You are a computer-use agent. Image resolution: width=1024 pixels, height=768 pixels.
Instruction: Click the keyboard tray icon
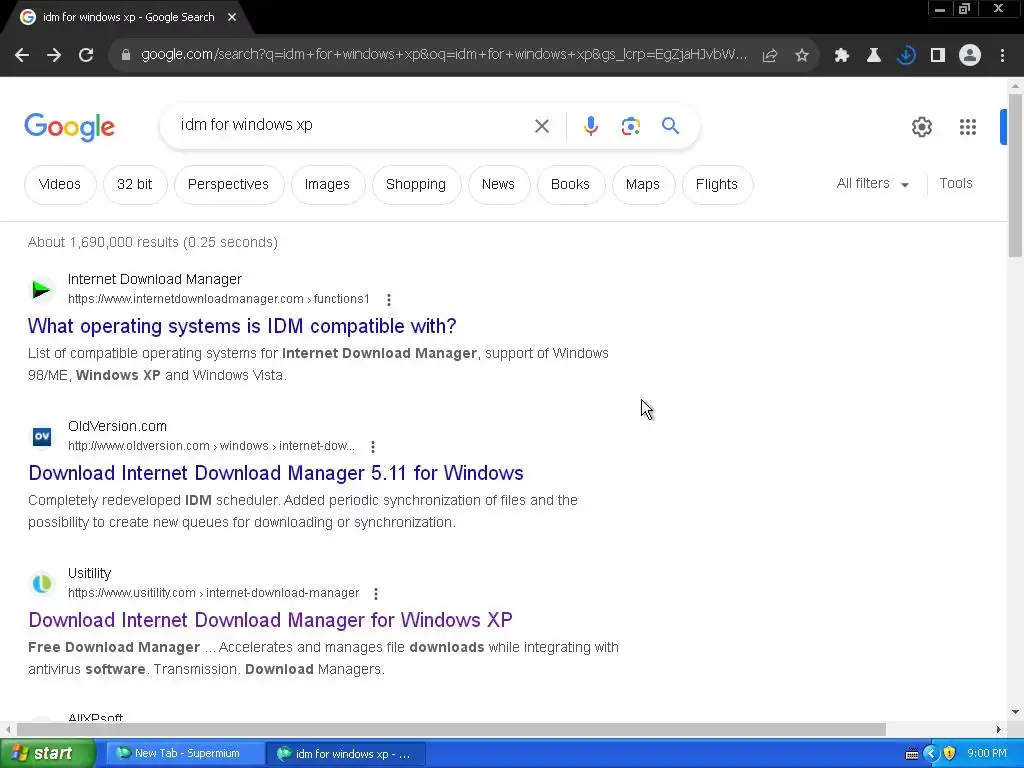pos(912,754)
